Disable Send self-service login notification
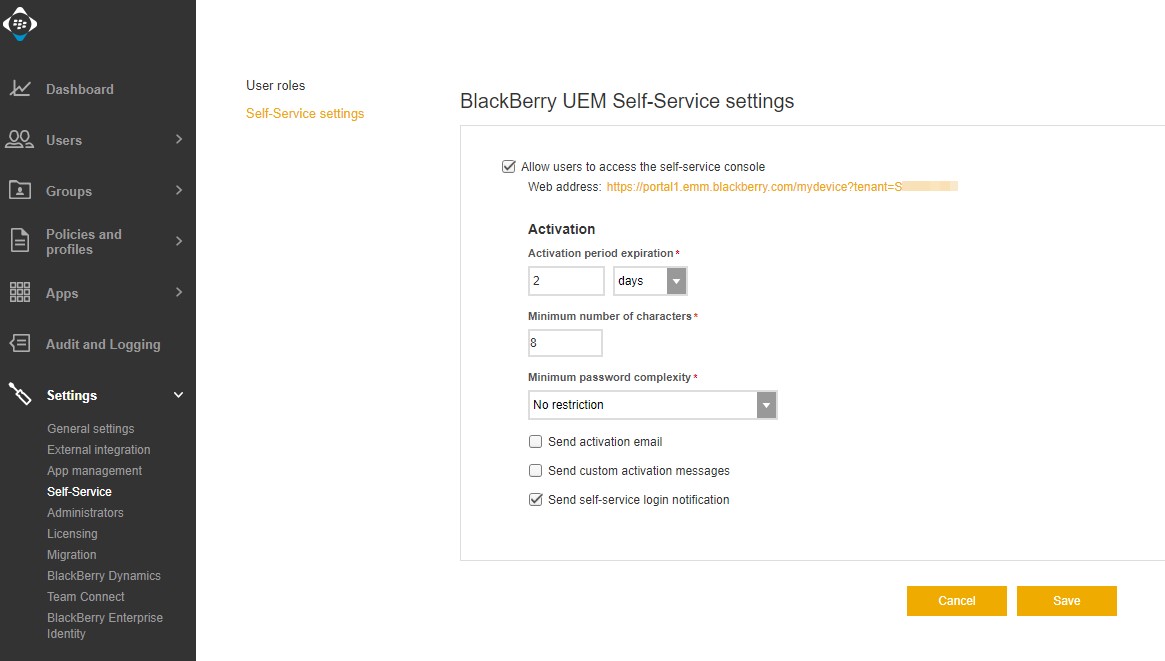This screenshot has width=1165, height=661. (x=536, y=500)
